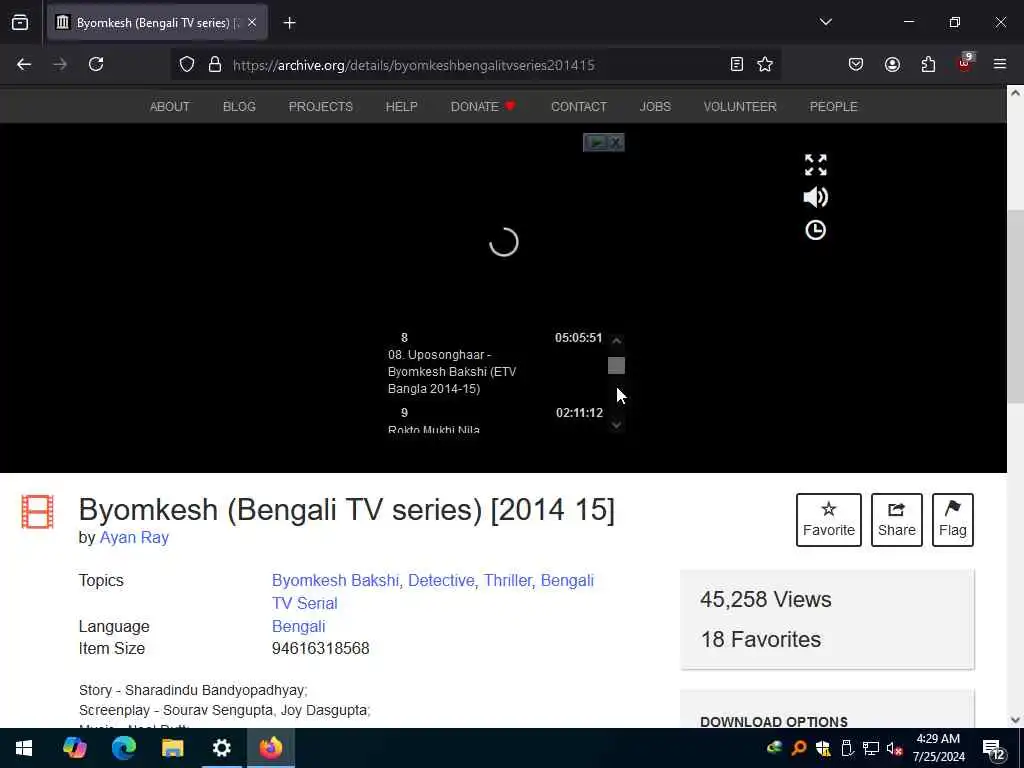
Task: Open the Firefox account icon
Action: pyautogui.click(x=892, y=64)
